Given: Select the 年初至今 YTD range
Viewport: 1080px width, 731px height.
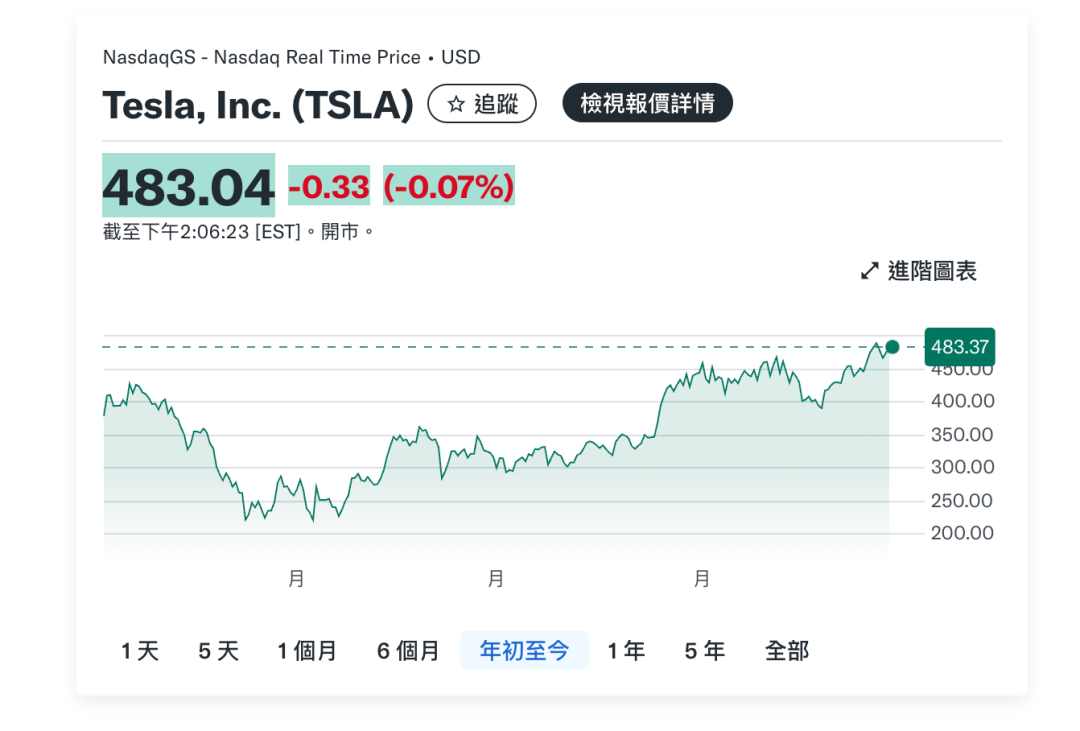Looking at the screenshot, I should point(524,651).
